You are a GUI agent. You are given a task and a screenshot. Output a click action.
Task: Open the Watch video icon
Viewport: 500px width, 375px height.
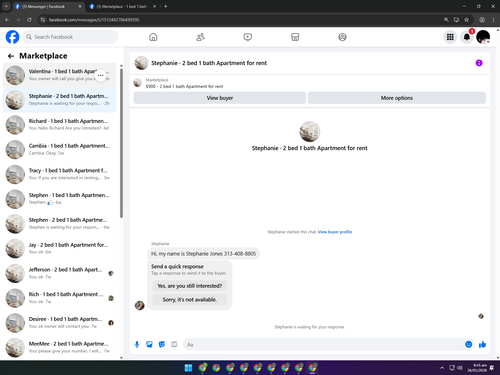(248, 37)
